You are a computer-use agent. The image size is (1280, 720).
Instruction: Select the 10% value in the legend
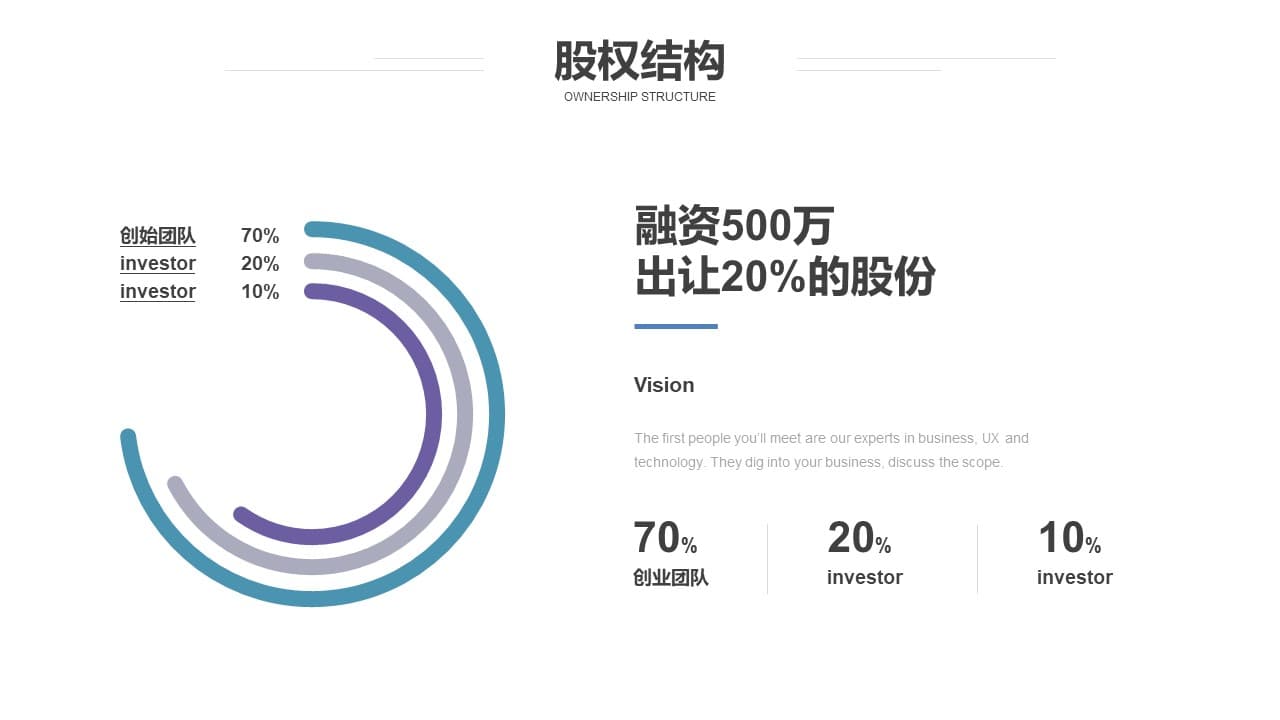pyautogui.click(x=260, y=292)
